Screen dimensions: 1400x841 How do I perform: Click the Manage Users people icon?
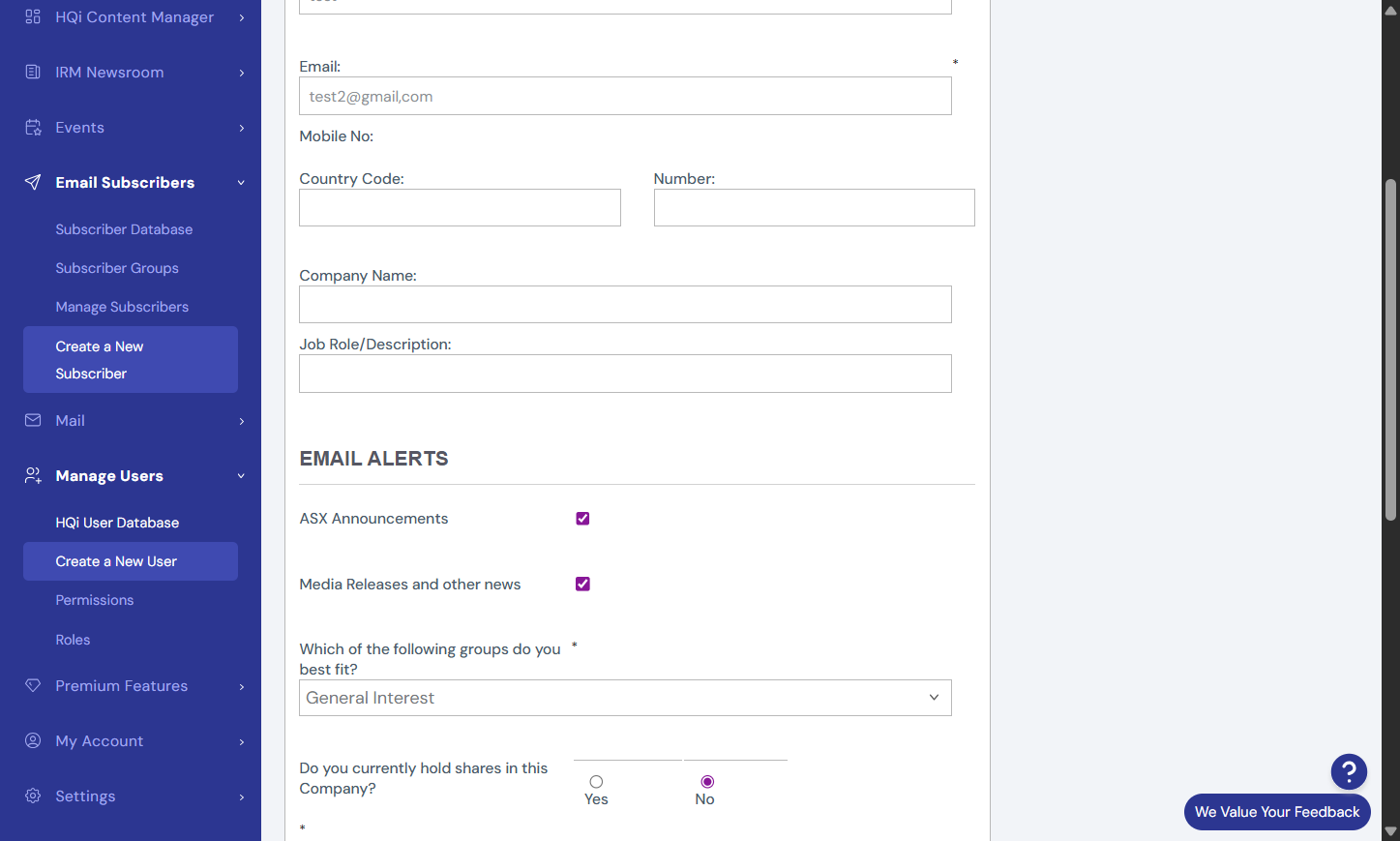click(x=33, y=475)
